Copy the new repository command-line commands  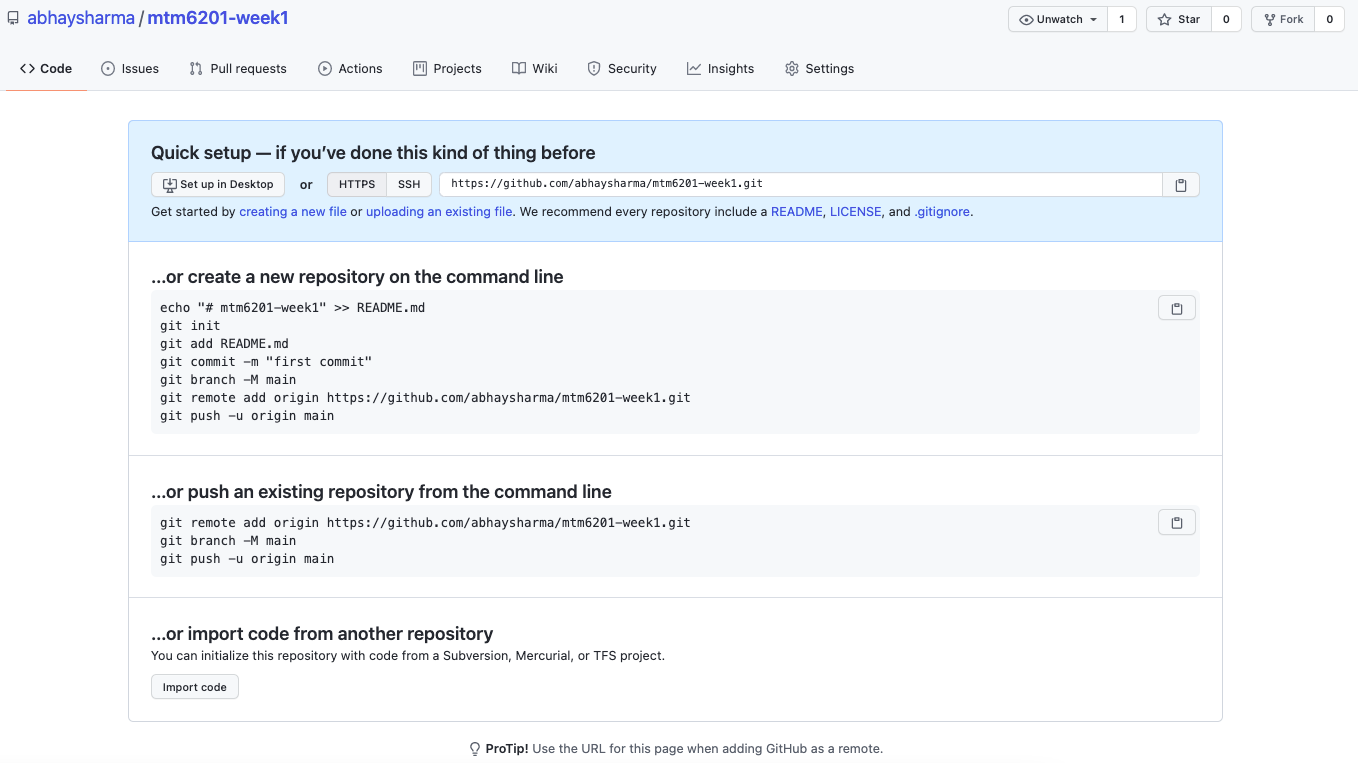[x=1177, y=309]
